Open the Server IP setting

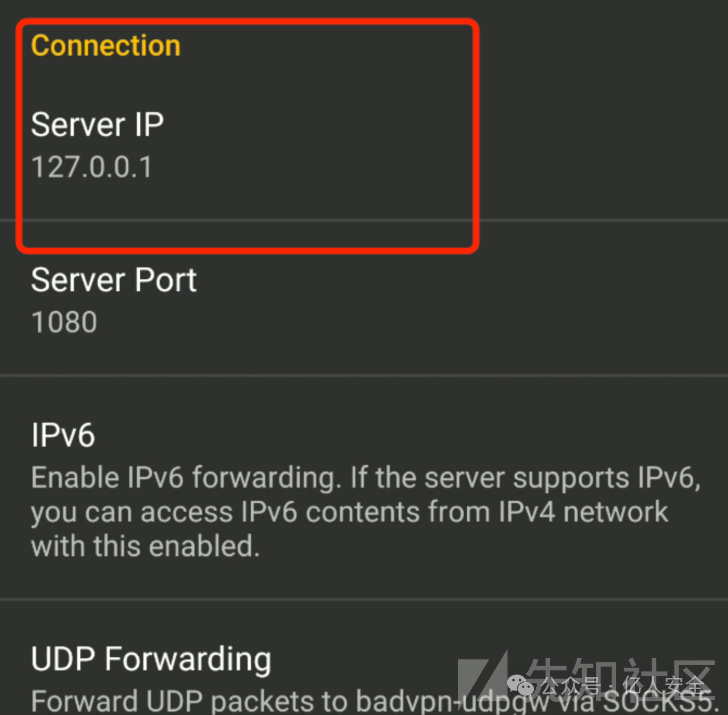[x=97, y=124]
